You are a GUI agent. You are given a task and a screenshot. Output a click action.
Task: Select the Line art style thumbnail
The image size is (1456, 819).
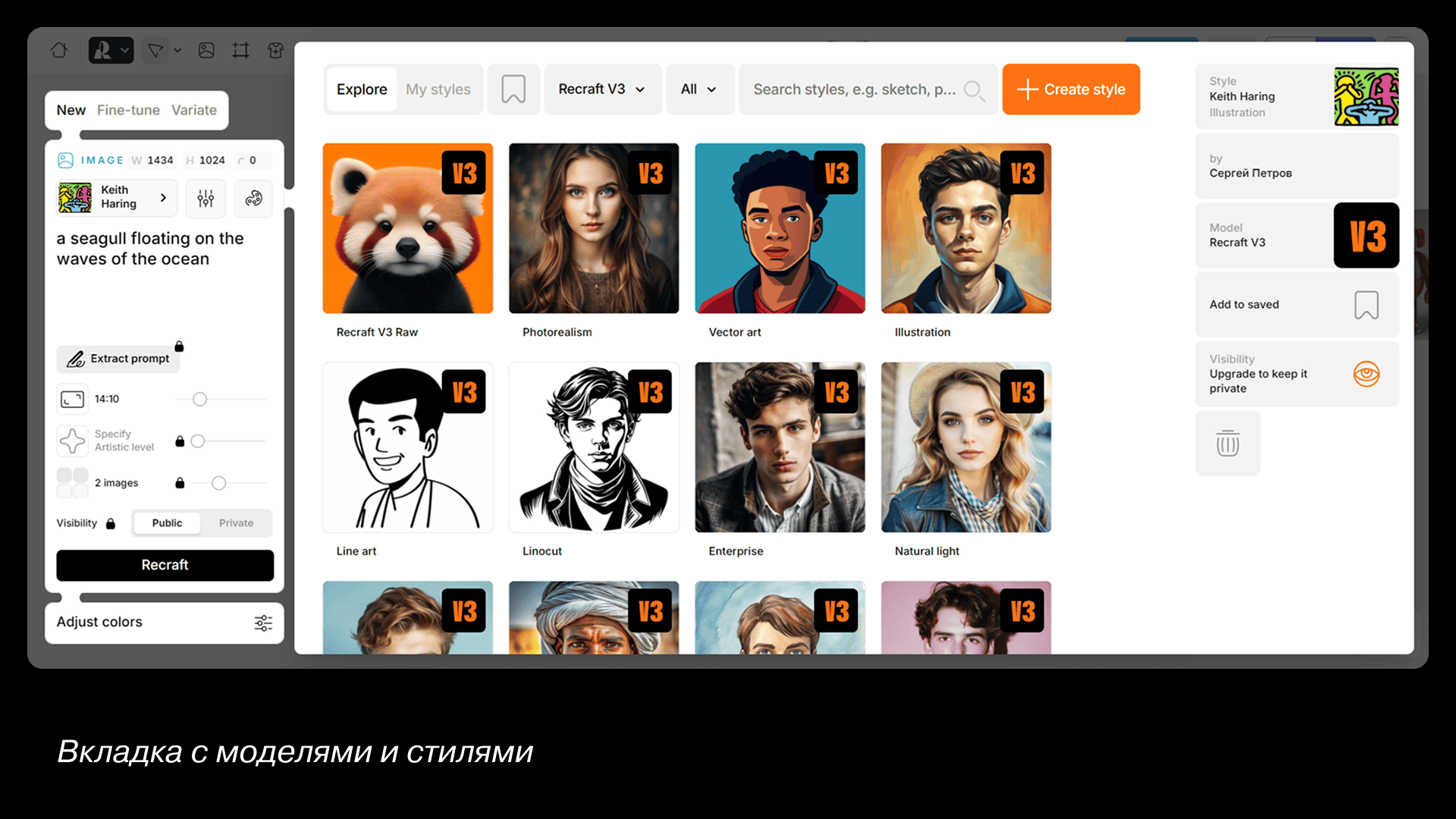408,447
